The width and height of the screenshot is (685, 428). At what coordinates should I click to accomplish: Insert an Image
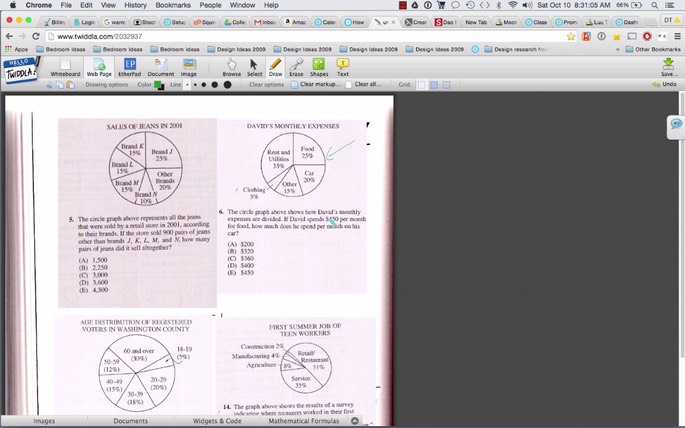click(189, 68)
